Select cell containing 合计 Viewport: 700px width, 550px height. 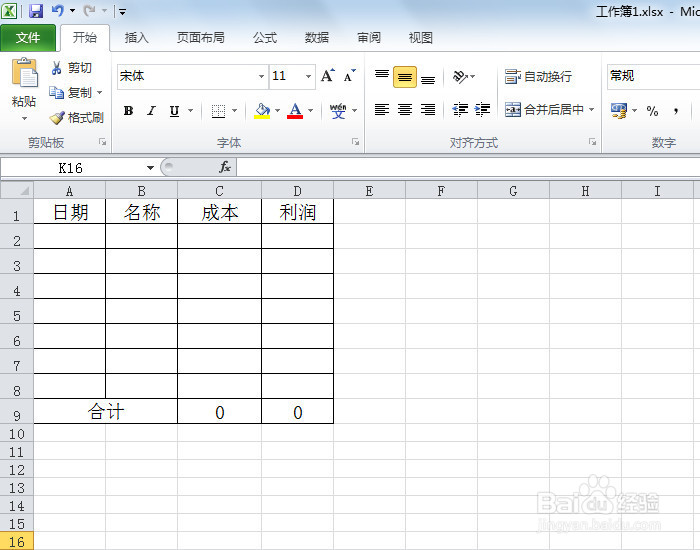[x=106, y=411]
